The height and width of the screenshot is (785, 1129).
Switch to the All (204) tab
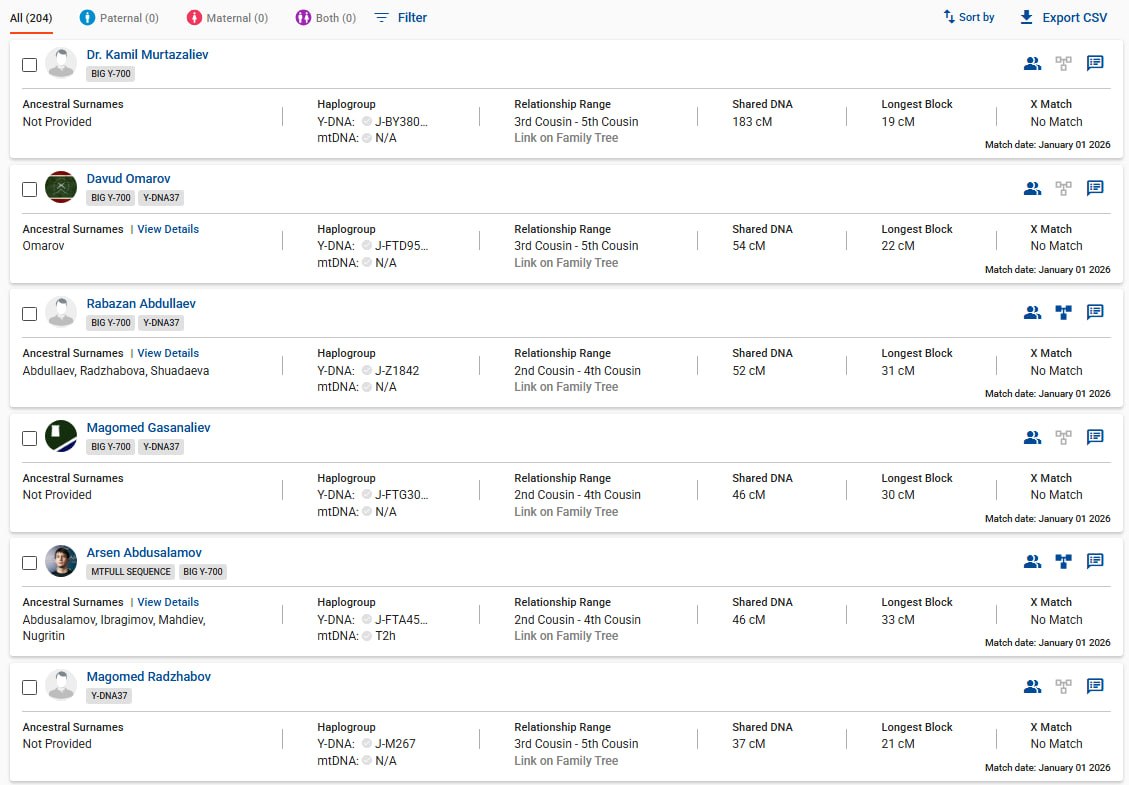click(x=31, y=18)
